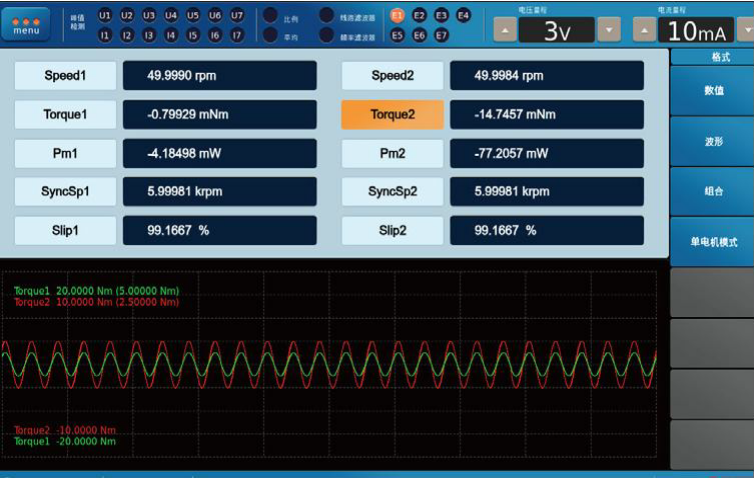This screenshot has height=479, width=755.
Task: Select I2 peak detection indicator
Action: tap(127, 35)
